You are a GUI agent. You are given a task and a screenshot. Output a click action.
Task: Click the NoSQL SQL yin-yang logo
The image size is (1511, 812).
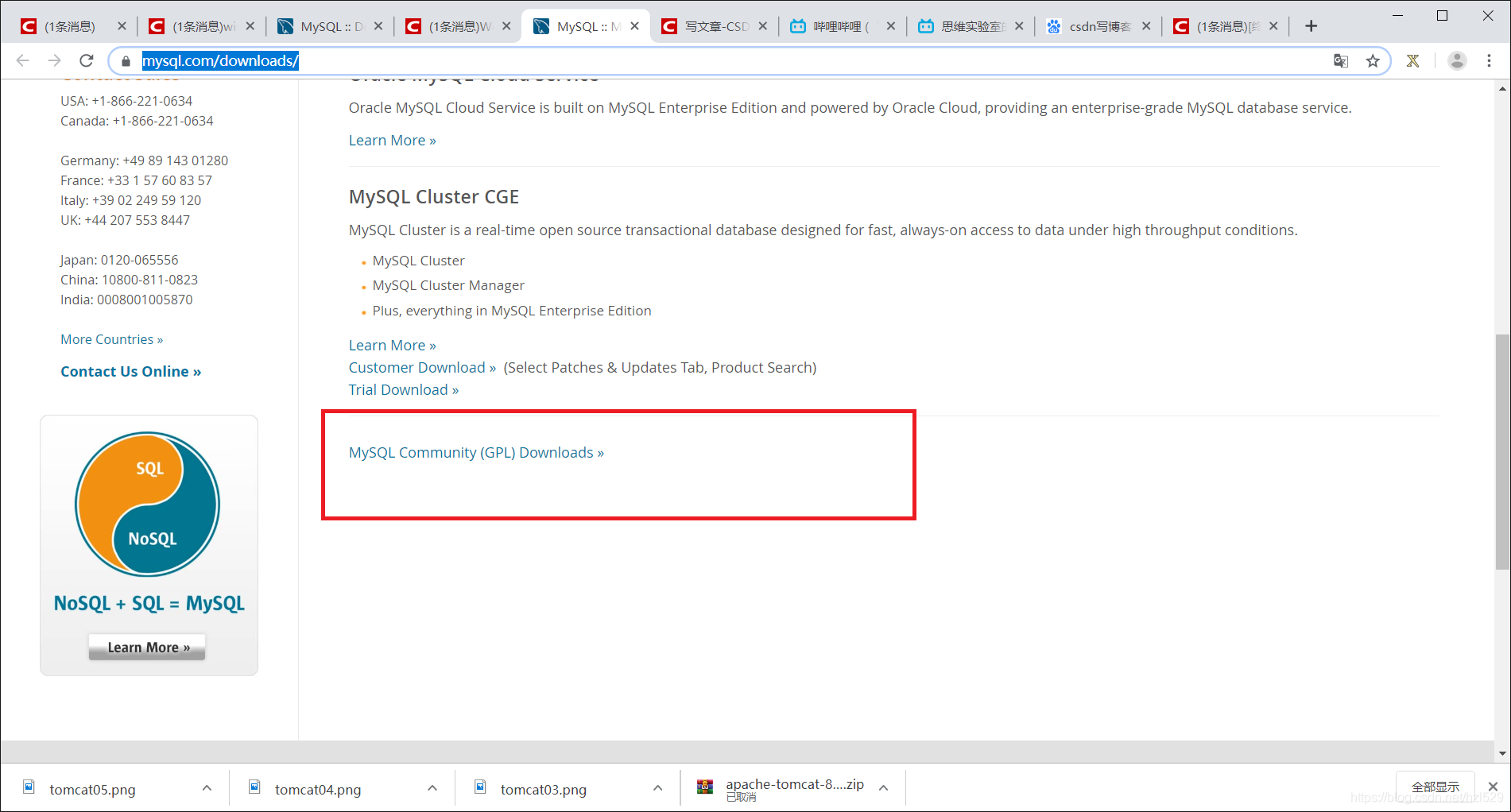click(147, 504)
